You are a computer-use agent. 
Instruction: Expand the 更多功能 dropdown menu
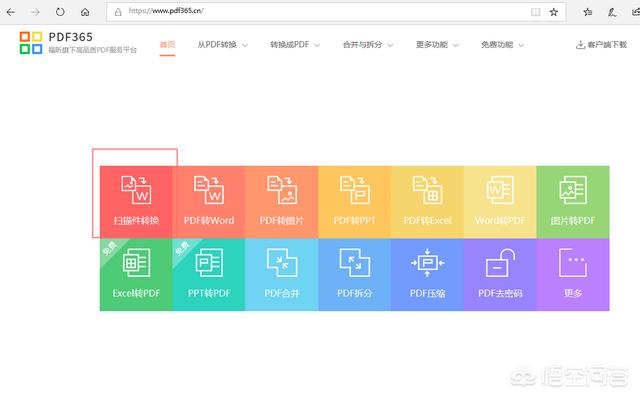pos(437,44)
